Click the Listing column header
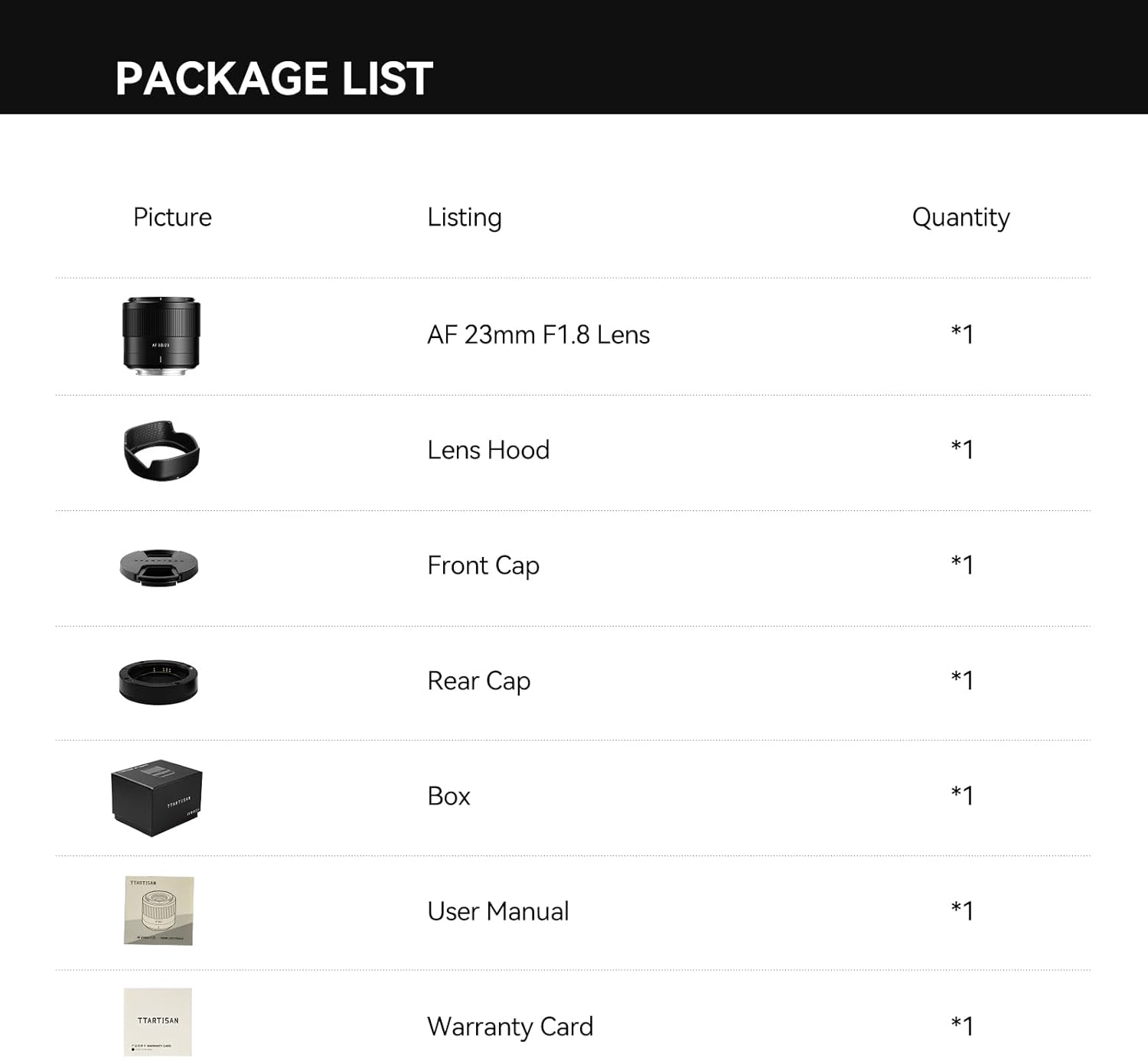Viewport: 1148px width, 1058px height. tap(465, 217)
